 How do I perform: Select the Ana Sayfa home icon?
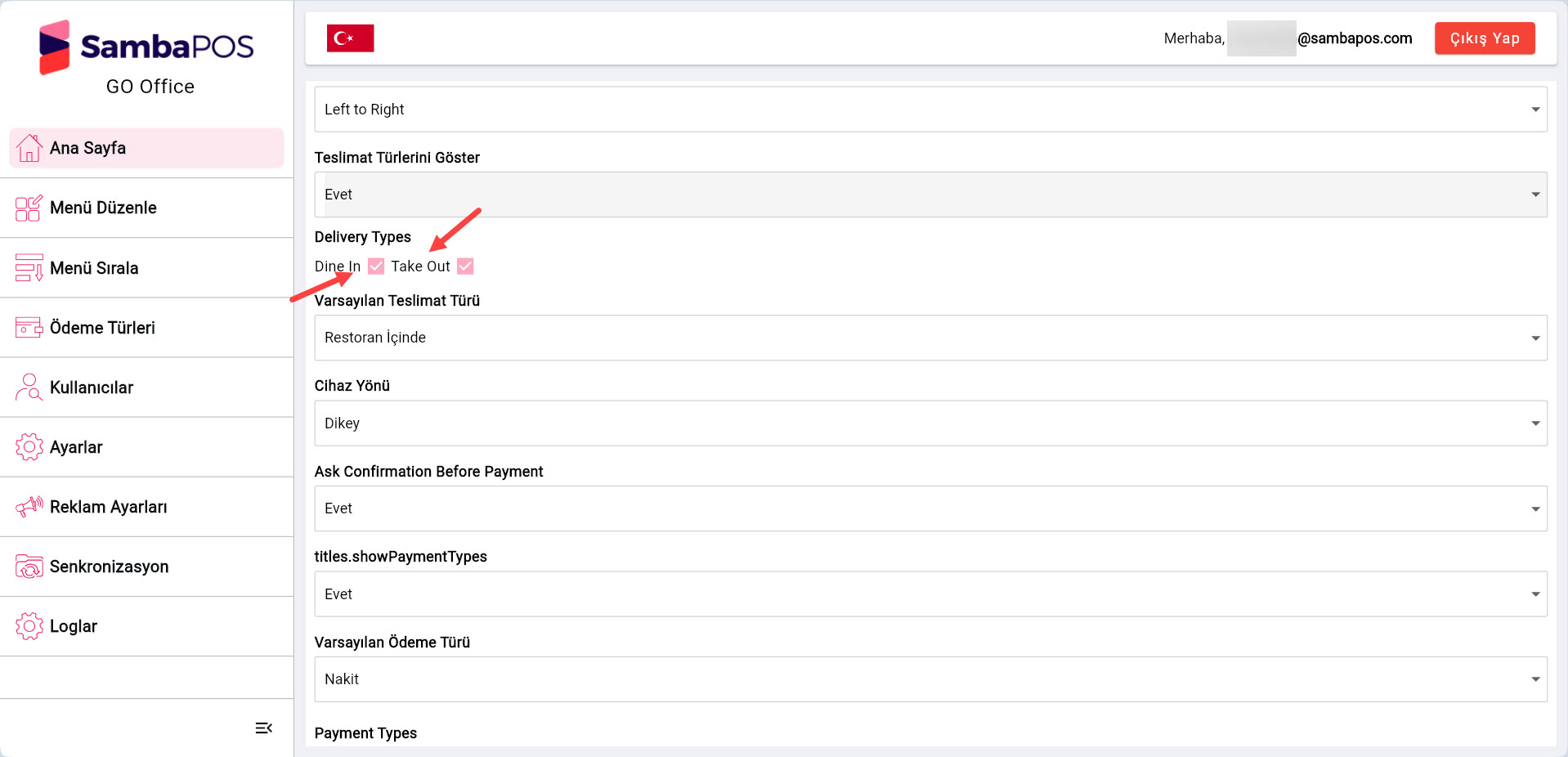coord(29,148)
